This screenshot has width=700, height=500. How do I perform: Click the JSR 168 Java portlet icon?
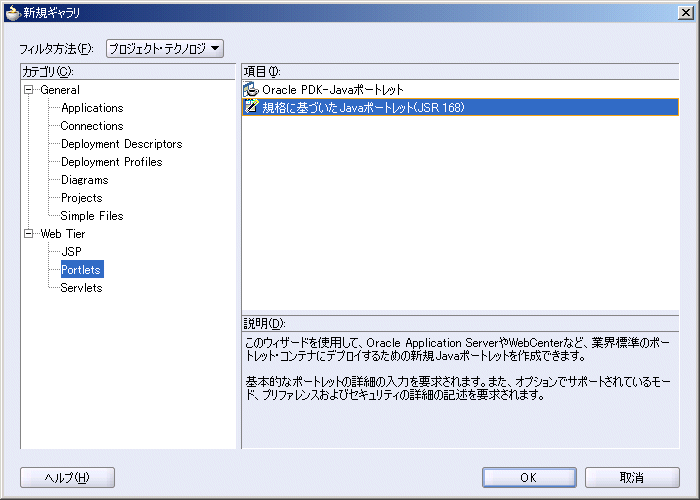(x=251, y=107)
